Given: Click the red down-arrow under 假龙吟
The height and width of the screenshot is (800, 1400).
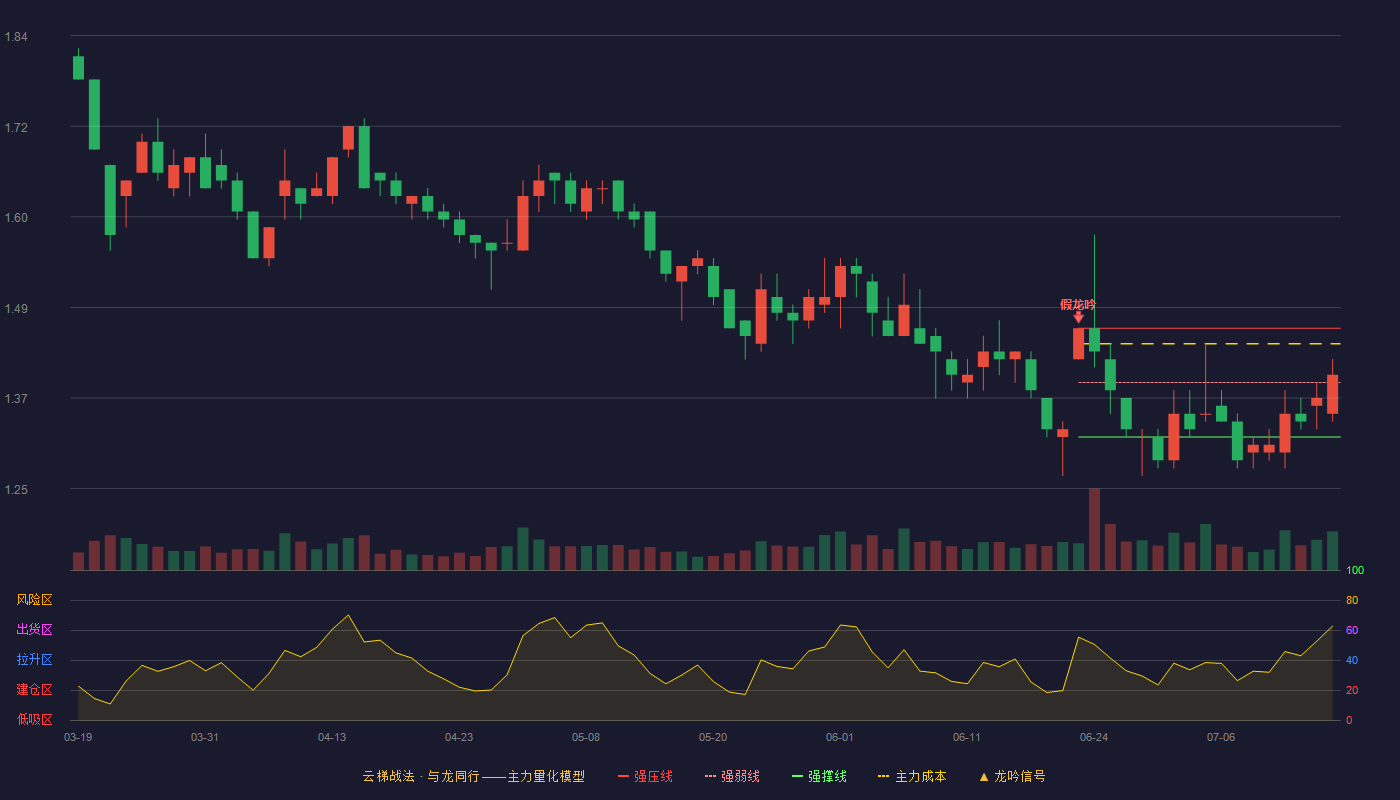Looking at the screenshot, I should 1078,317.
